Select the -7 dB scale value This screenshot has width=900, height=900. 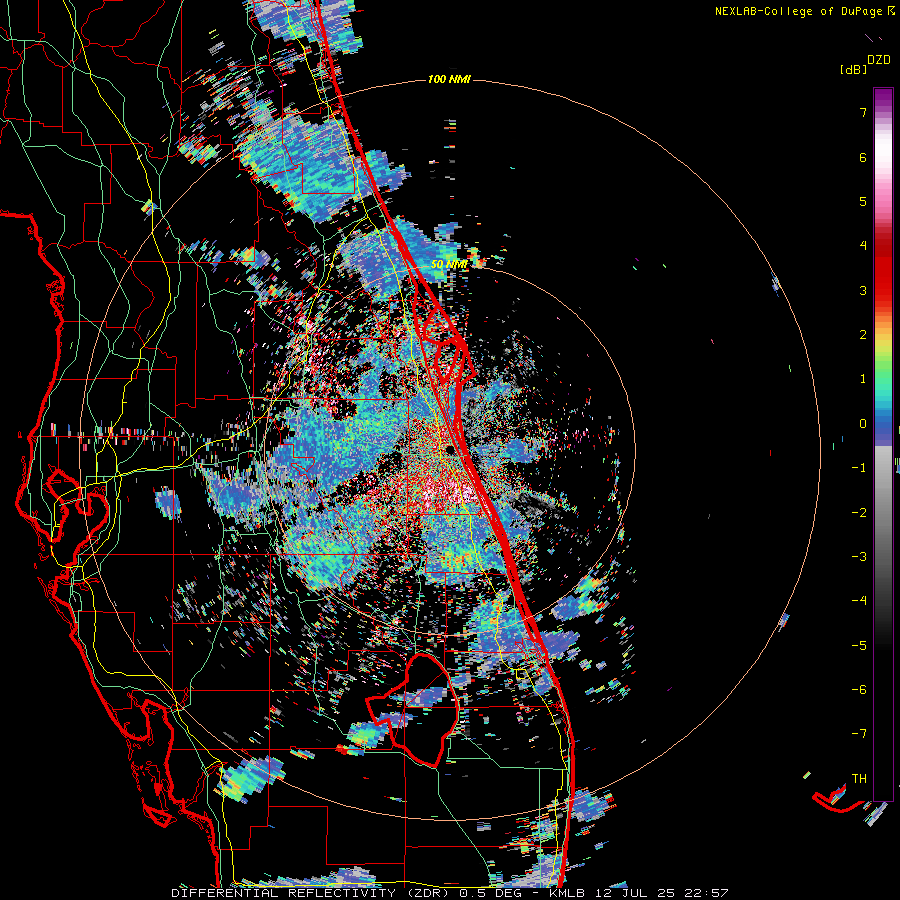[859, 734]
